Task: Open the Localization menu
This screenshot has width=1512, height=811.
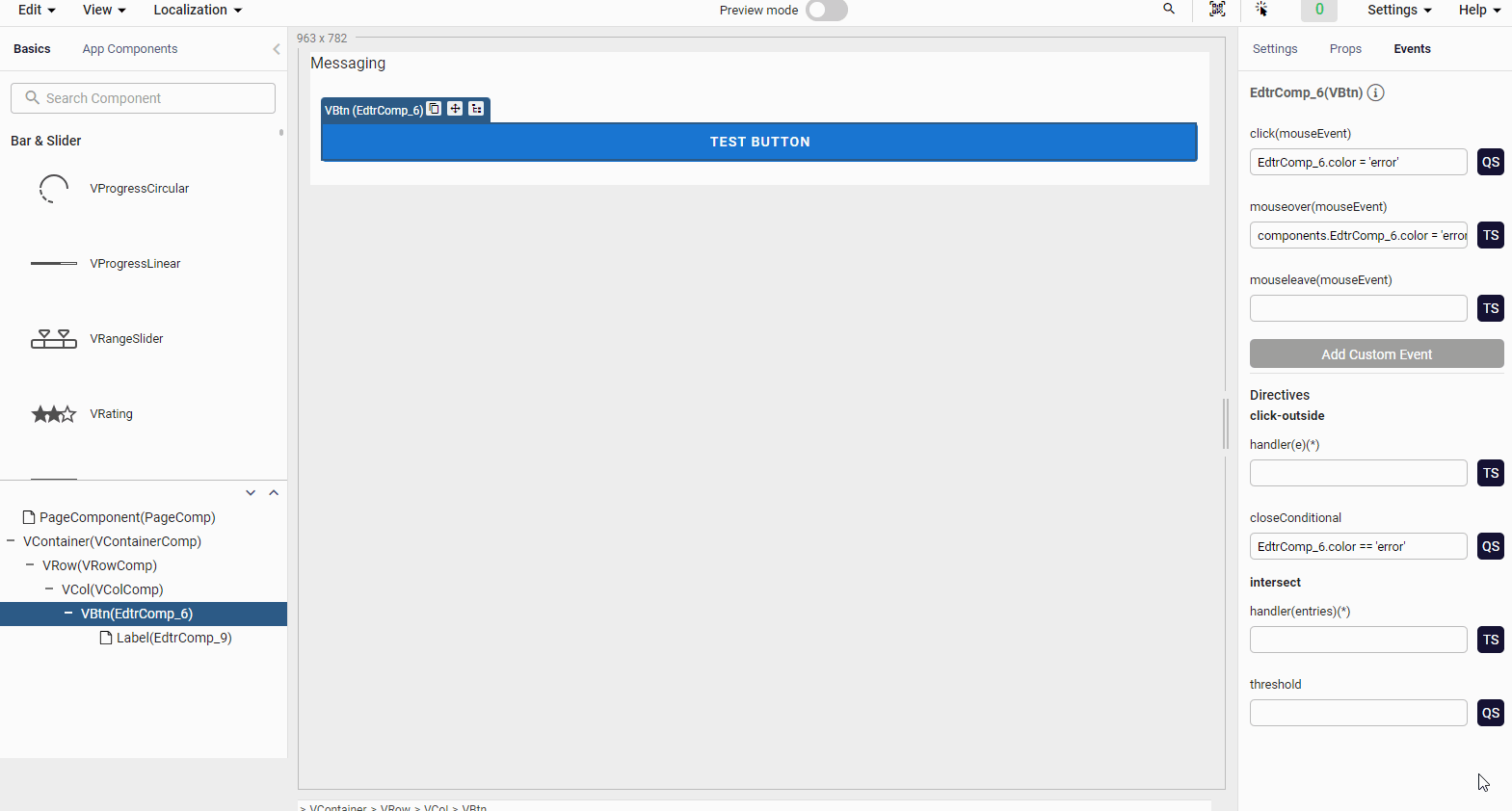Action: click(x=197, y=10)
